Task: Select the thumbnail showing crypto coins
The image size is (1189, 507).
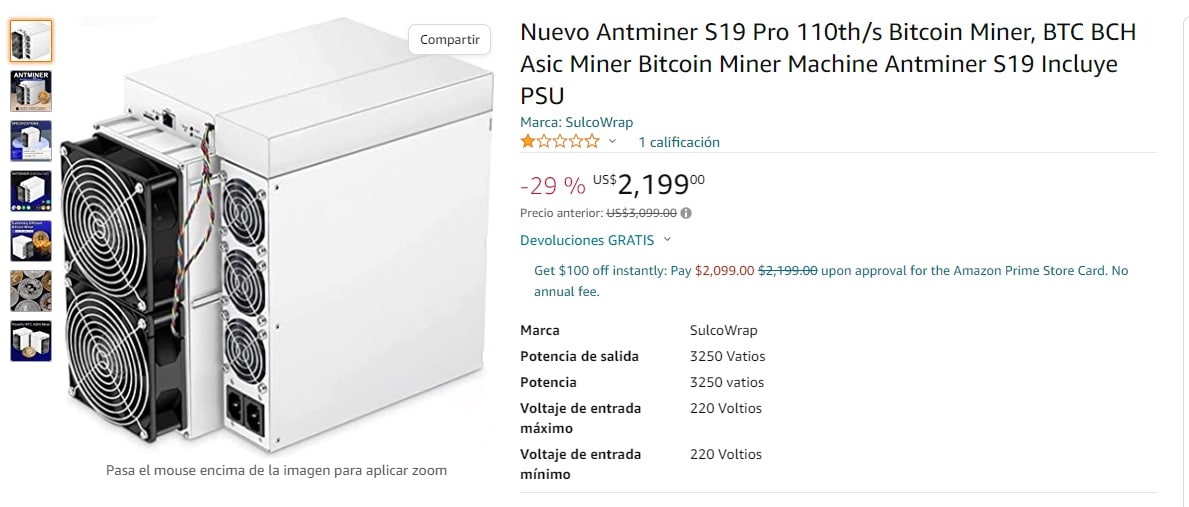Action: pyautogui.click(x=31, y=291)
